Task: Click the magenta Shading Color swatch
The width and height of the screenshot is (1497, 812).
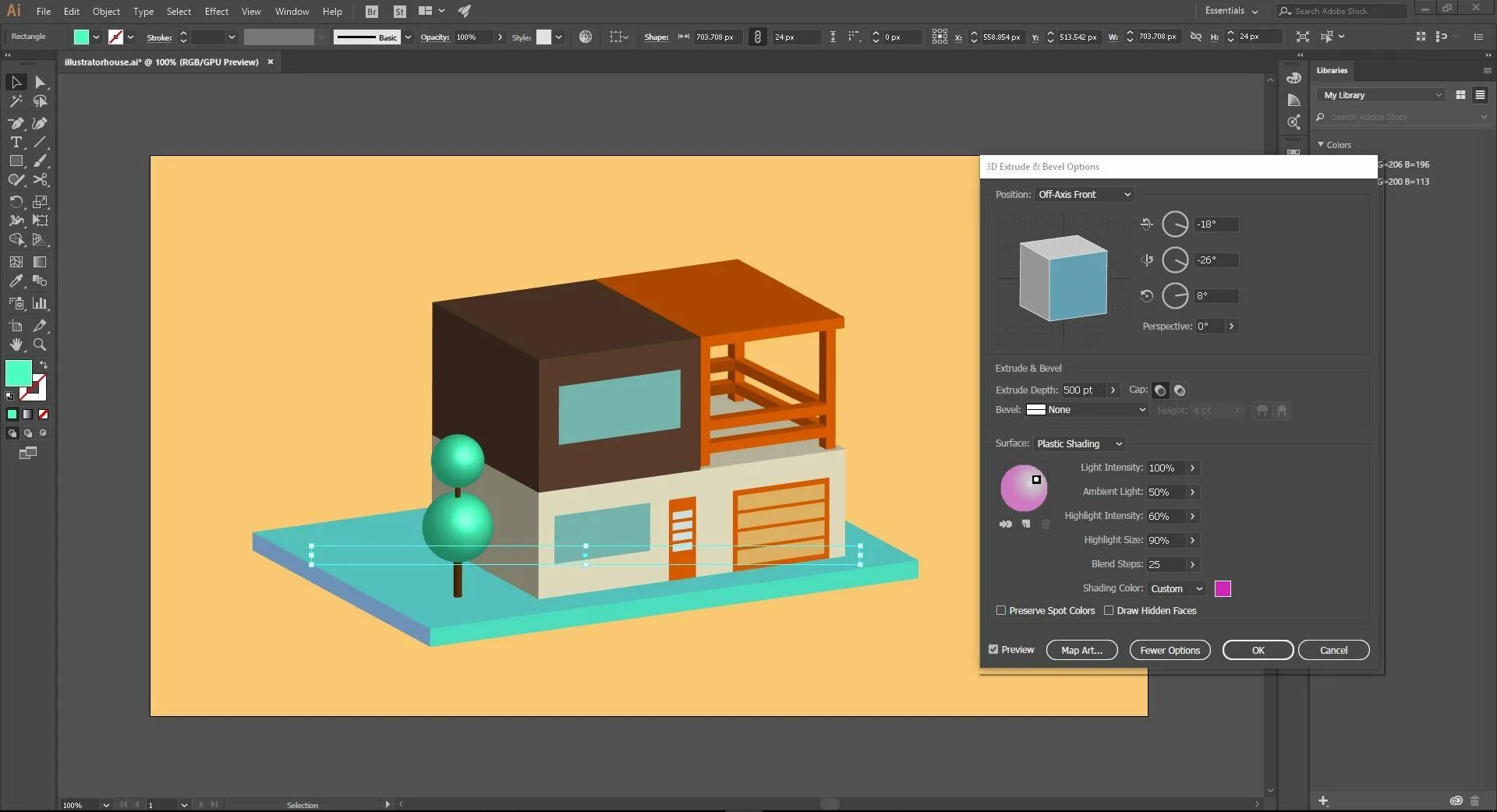Action: 1223,588
